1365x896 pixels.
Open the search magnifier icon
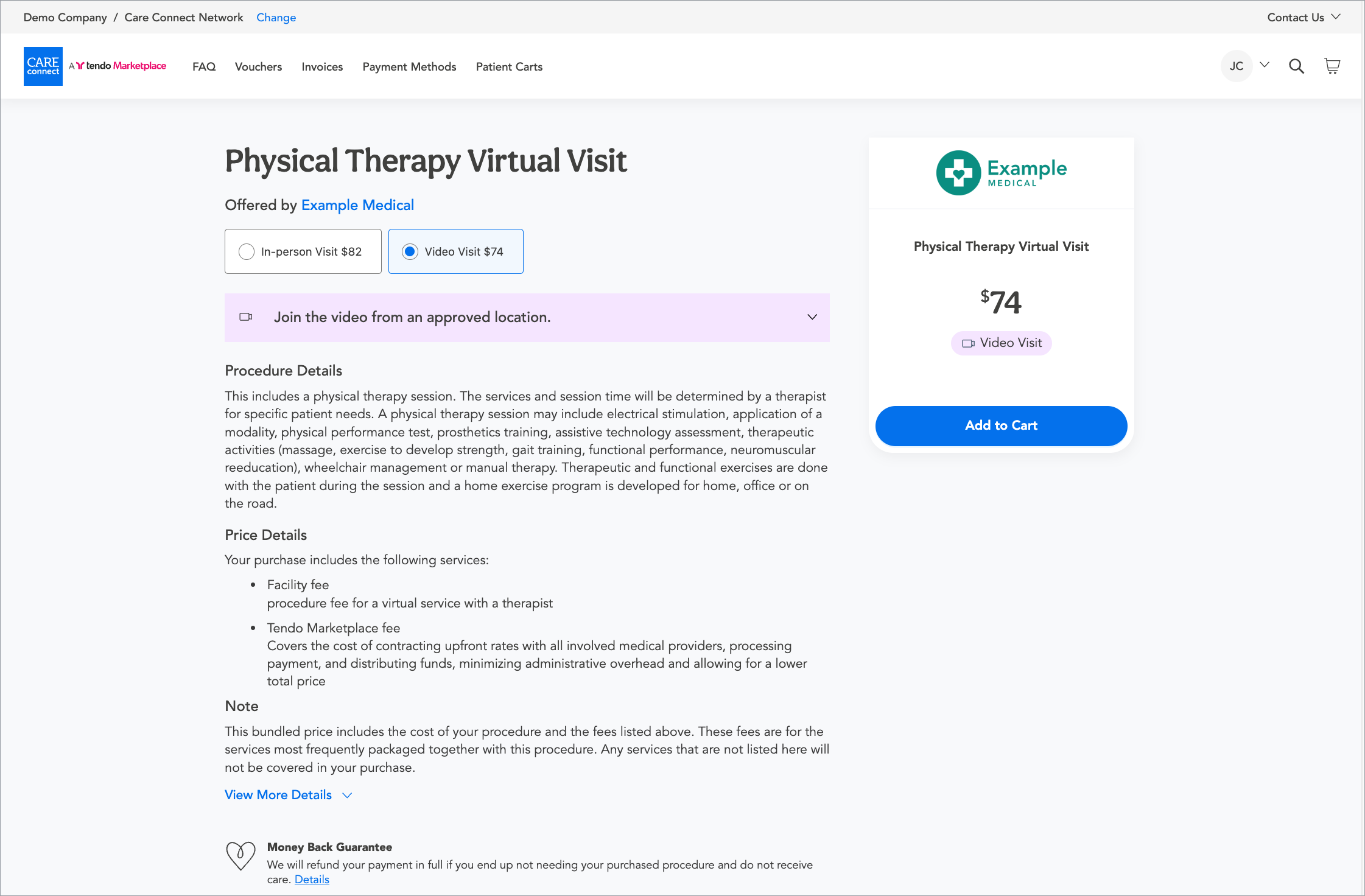pyautogui.click(x=1296, y=66)
